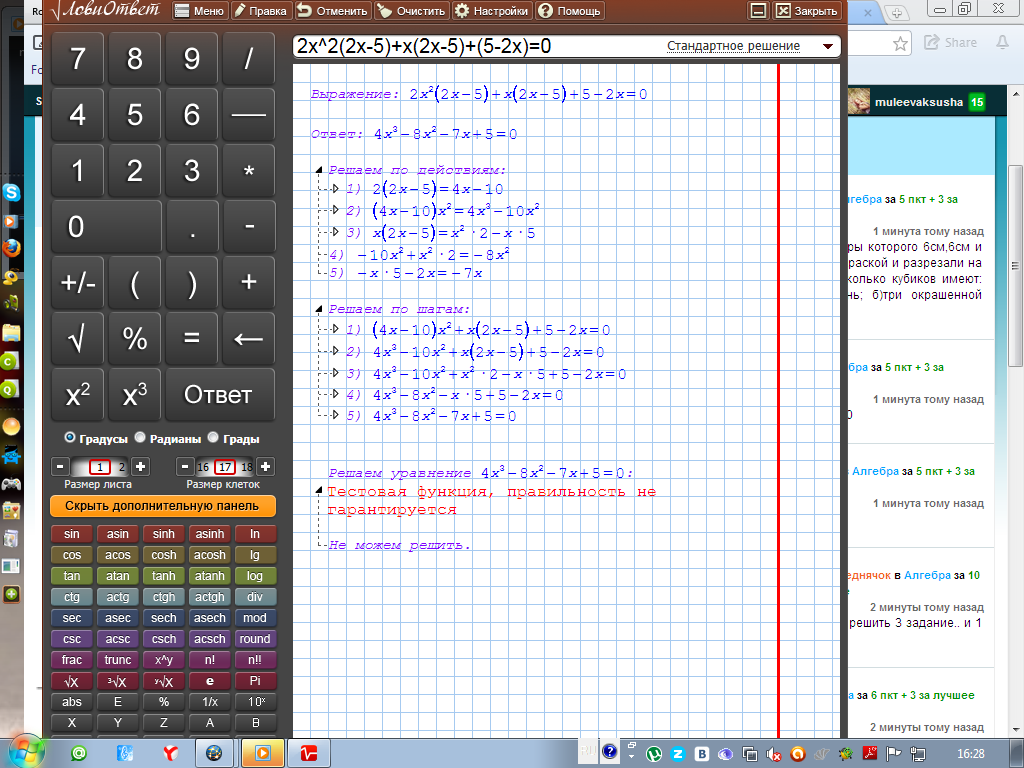
Task: Click the Не можем решить text
Action: pos(400,545)
